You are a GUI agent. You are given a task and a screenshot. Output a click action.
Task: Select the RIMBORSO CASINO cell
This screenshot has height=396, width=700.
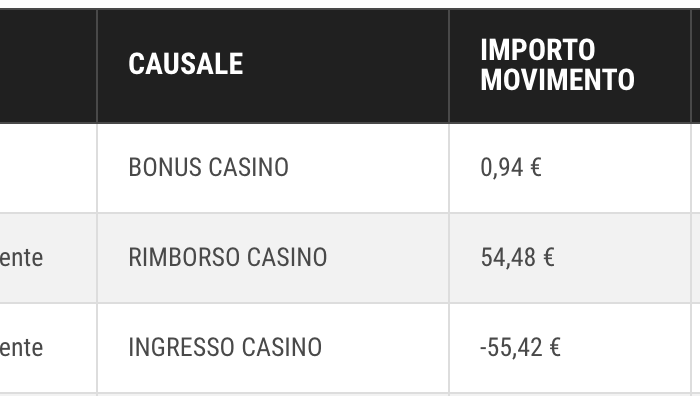(273, 258)
